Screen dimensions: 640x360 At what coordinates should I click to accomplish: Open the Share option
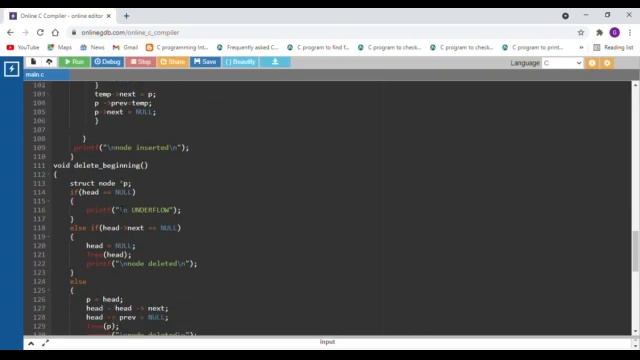pyautogui.click(x=173, y=62)
